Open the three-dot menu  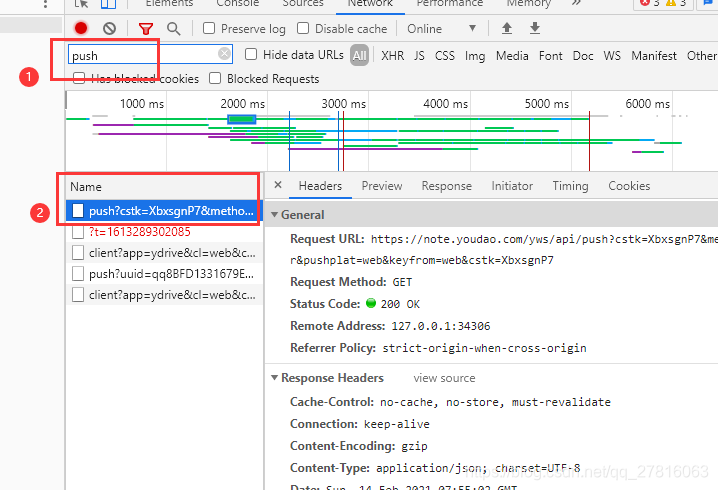(x=45, y=4)
